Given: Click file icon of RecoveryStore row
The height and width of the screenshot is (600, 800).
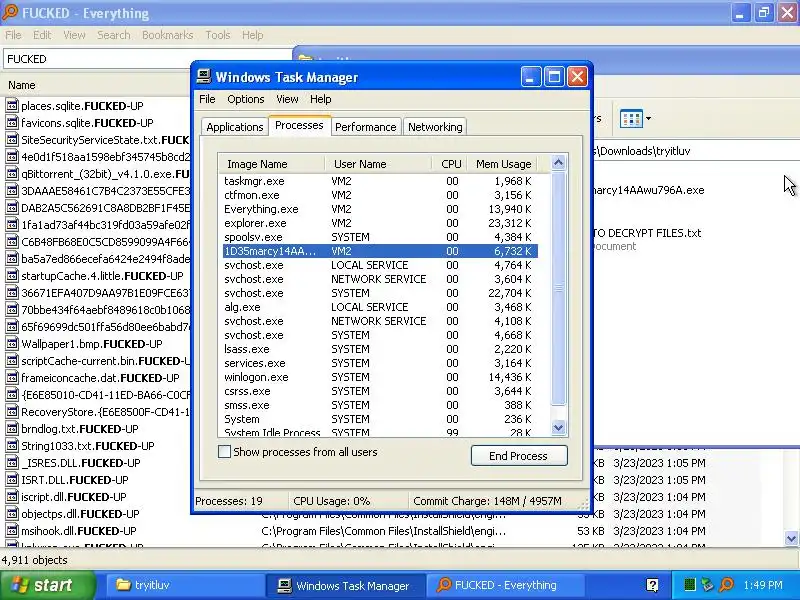Looking at the screenshot, I should tap(12, 412).
